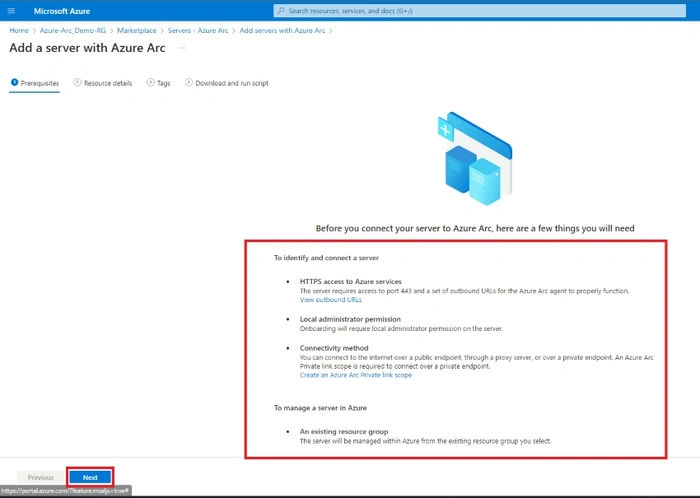This screenshot has height=498, width=700.
Task: Click the Tags step number icon
Action: click(x=150, y=82)
